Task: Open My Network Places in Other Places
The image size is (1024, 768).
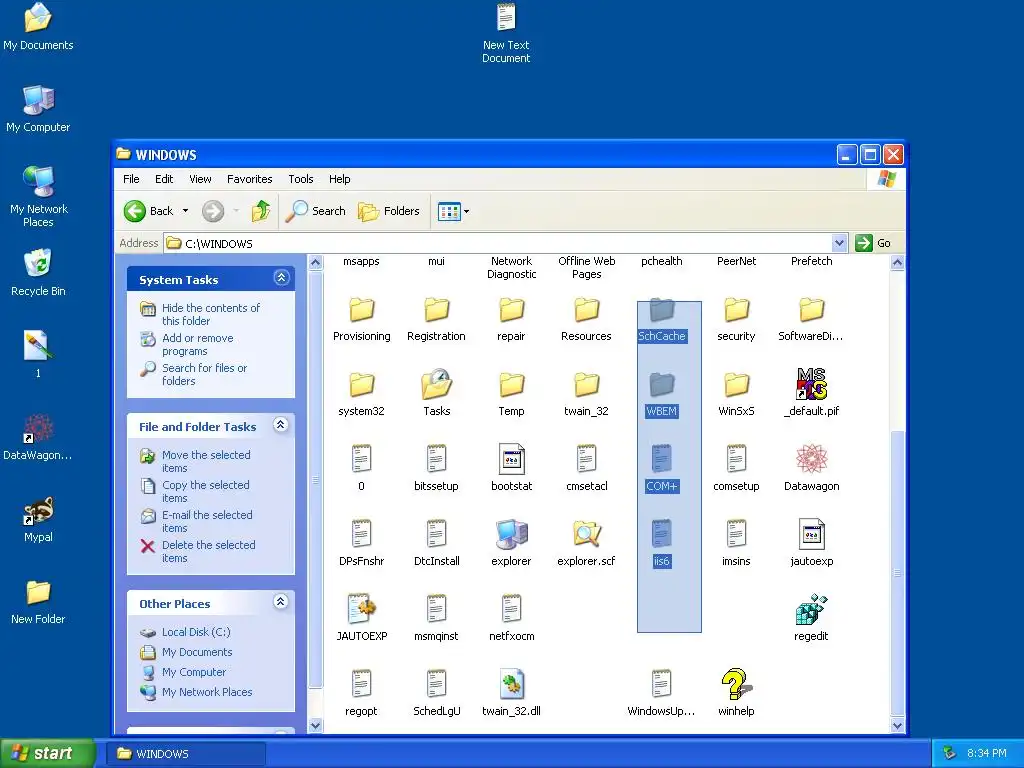Action: [x=207, y=692]
